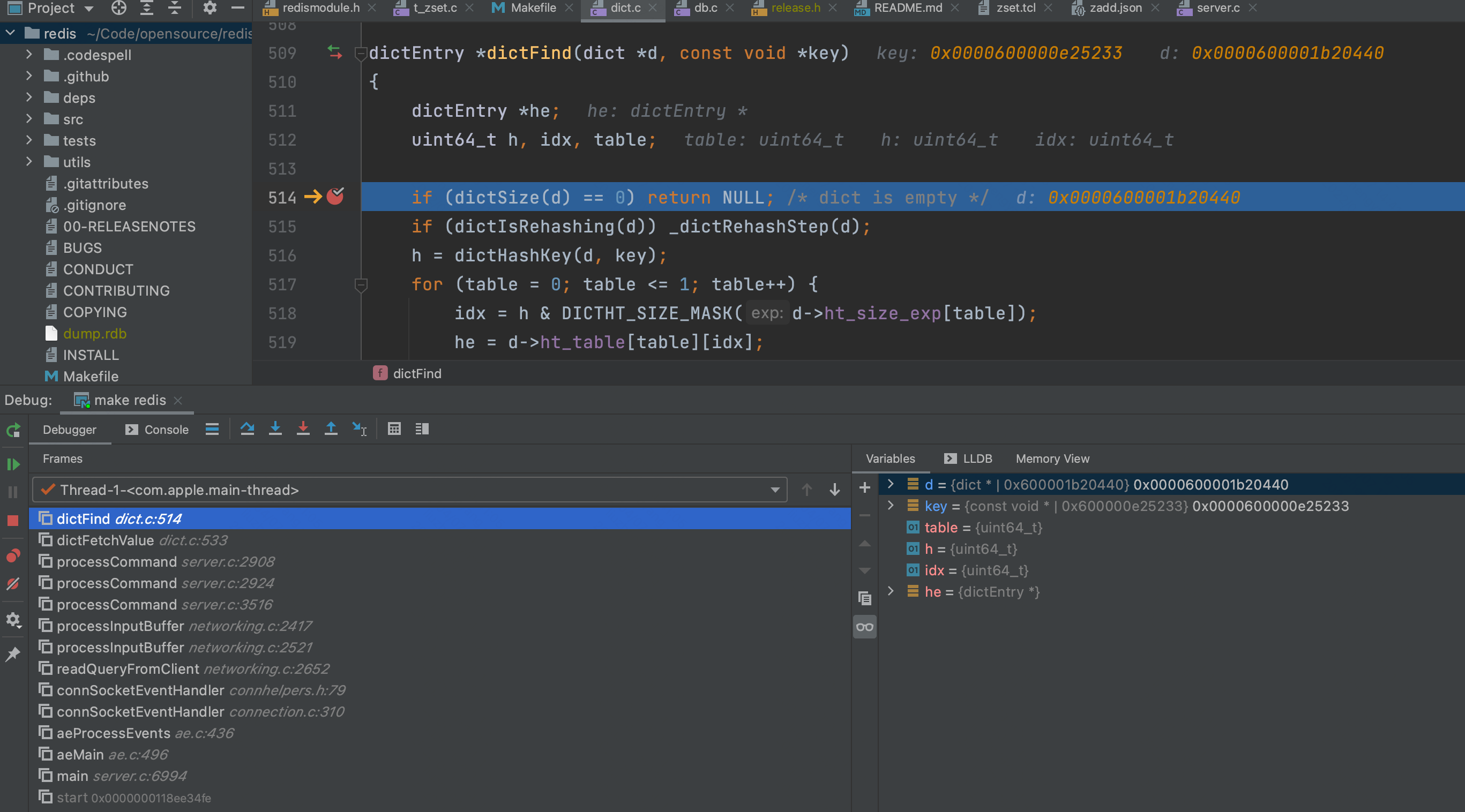
Task: Switch to the server.c editor tab
Action: [x=1217, y=8]
